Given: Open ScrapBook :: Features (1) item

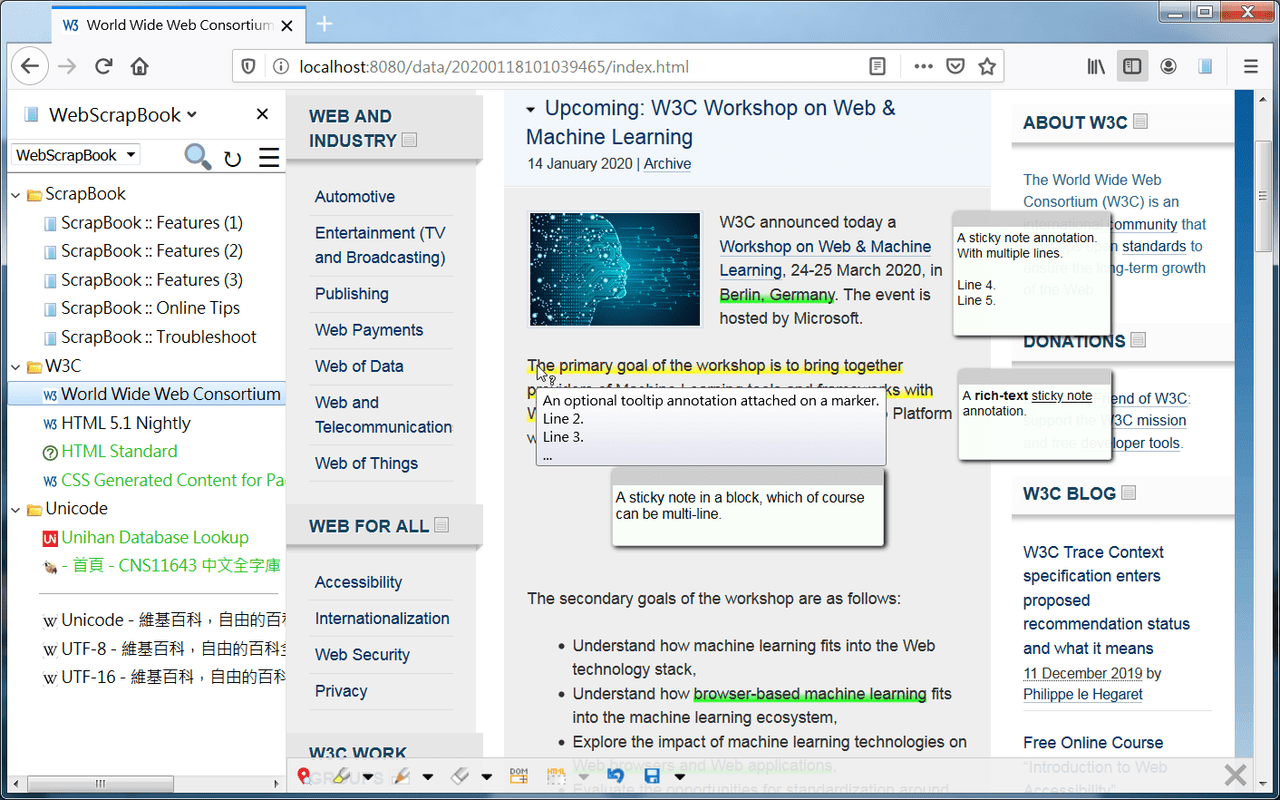Looking at the screenshot, I should tap(152, 223).
